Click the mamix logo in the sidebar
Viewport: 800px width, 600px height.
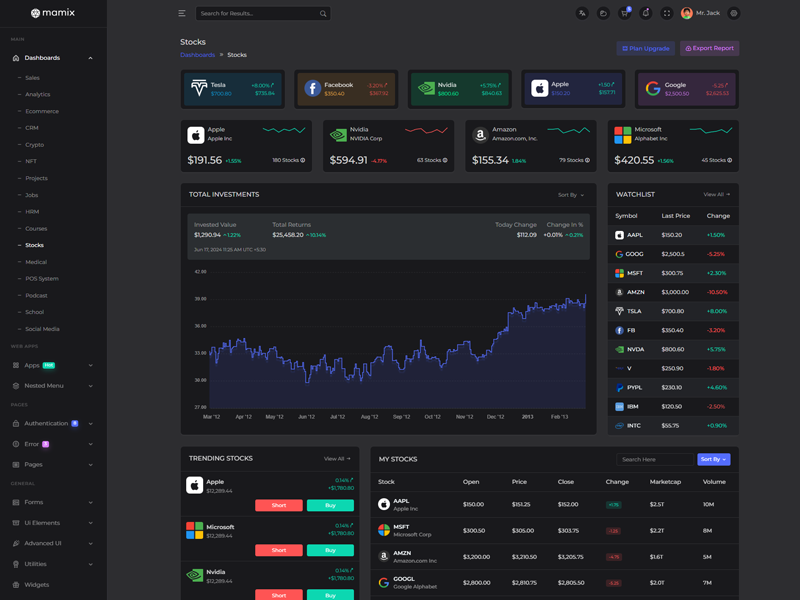[x=53, y=13]
